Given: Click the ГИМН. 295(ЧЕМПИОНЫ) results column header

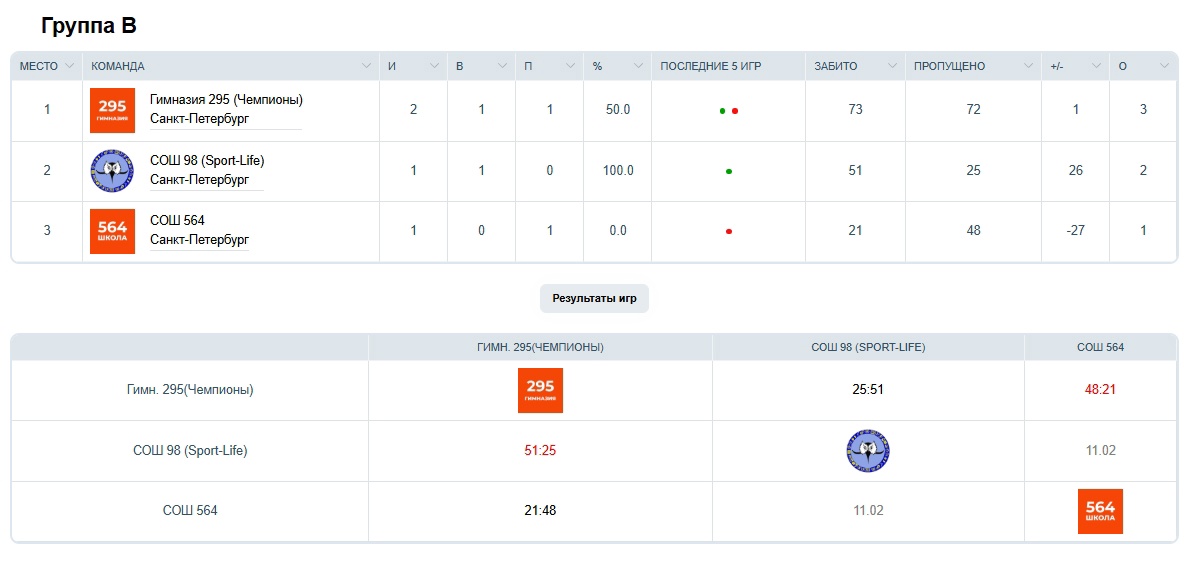Looking at the screenshot, I should [540, 347].
